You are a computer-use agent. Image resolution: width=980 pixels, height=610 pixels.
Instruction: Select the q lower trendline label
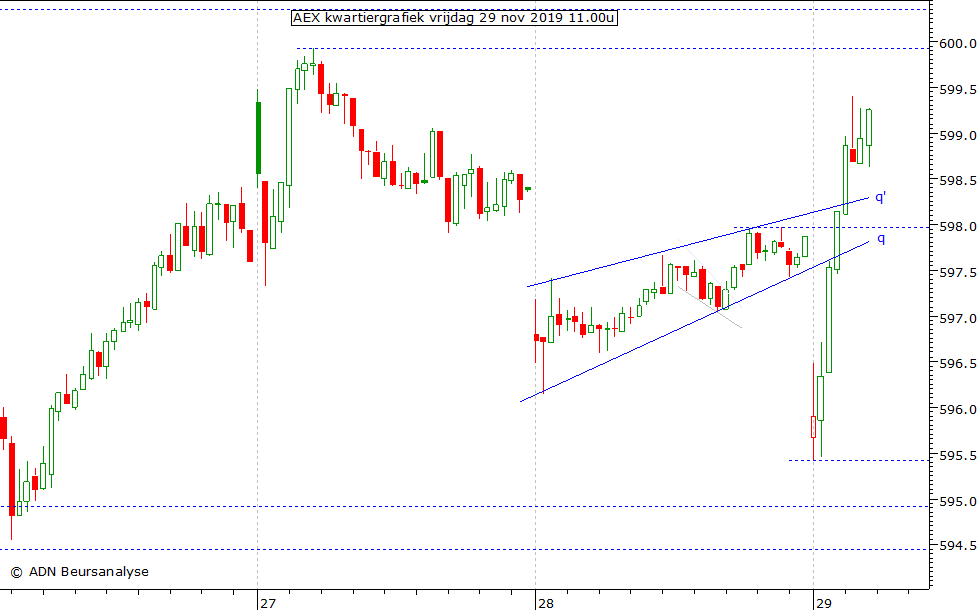coord(880,238)
